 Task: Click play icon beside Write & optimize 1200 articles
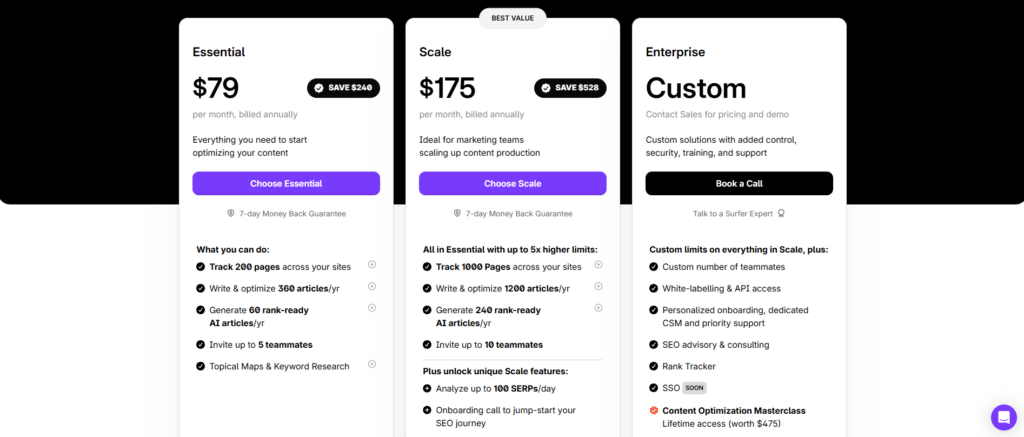pos(598,286)
